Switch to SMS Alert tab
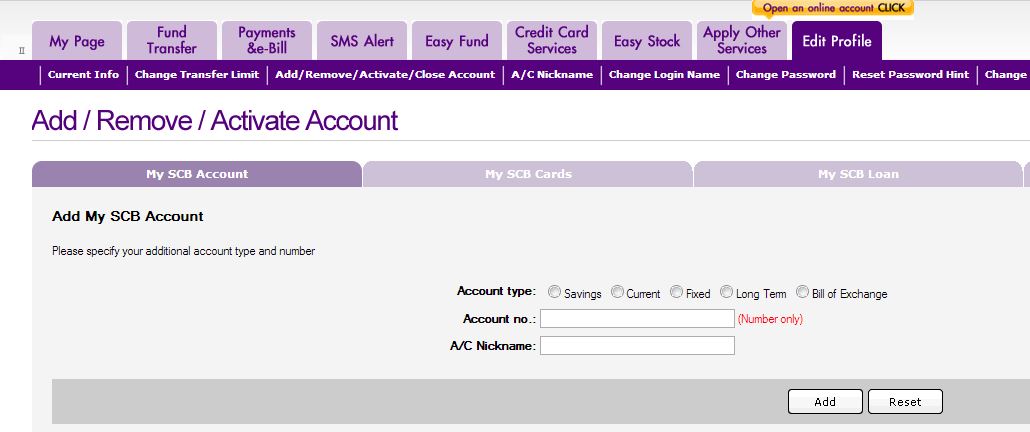1030x432 pixels. pos(362,41)
